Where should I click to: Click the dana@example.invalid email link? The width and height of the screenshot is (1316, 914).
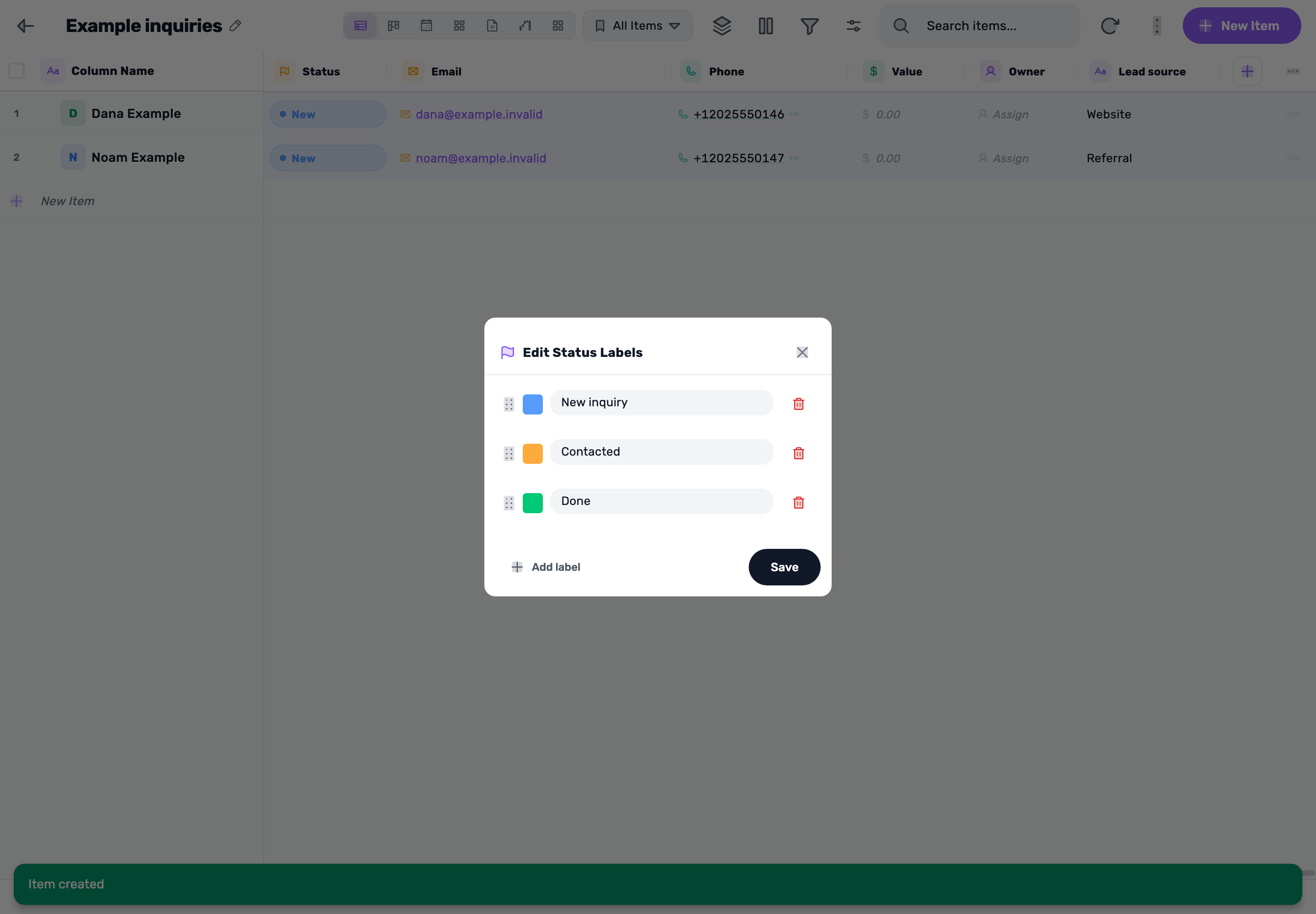479,114
